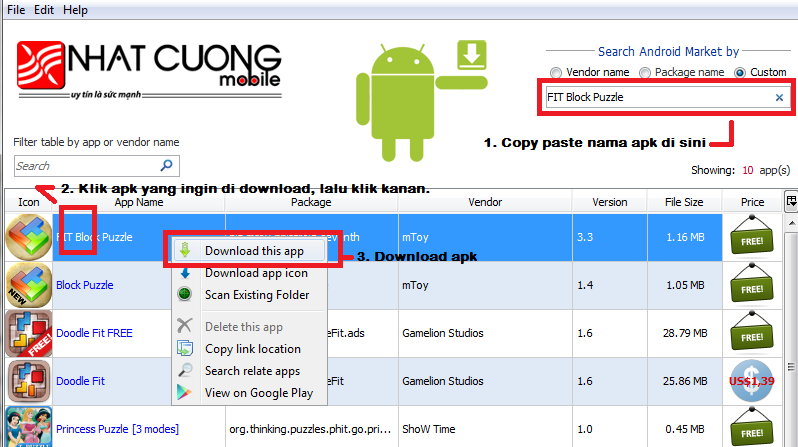Clear the FIT Block Puzzle search text
Viewport: 798px width, 447px height.
coord(779,97)
